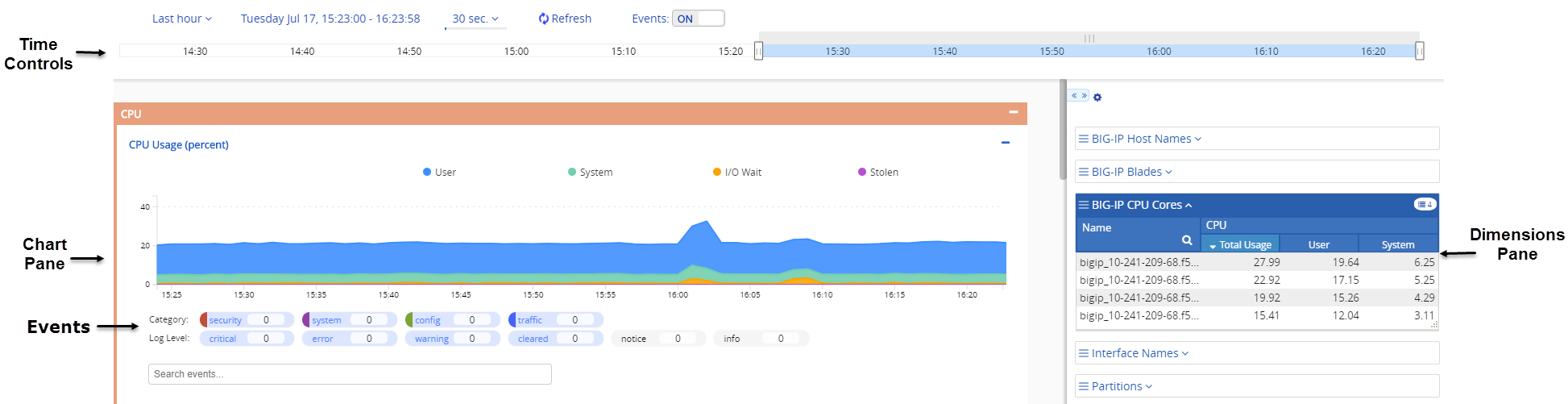Click the CPU group column header
The width and height of the screenshot is (1568, 404).
point(1319,225)
